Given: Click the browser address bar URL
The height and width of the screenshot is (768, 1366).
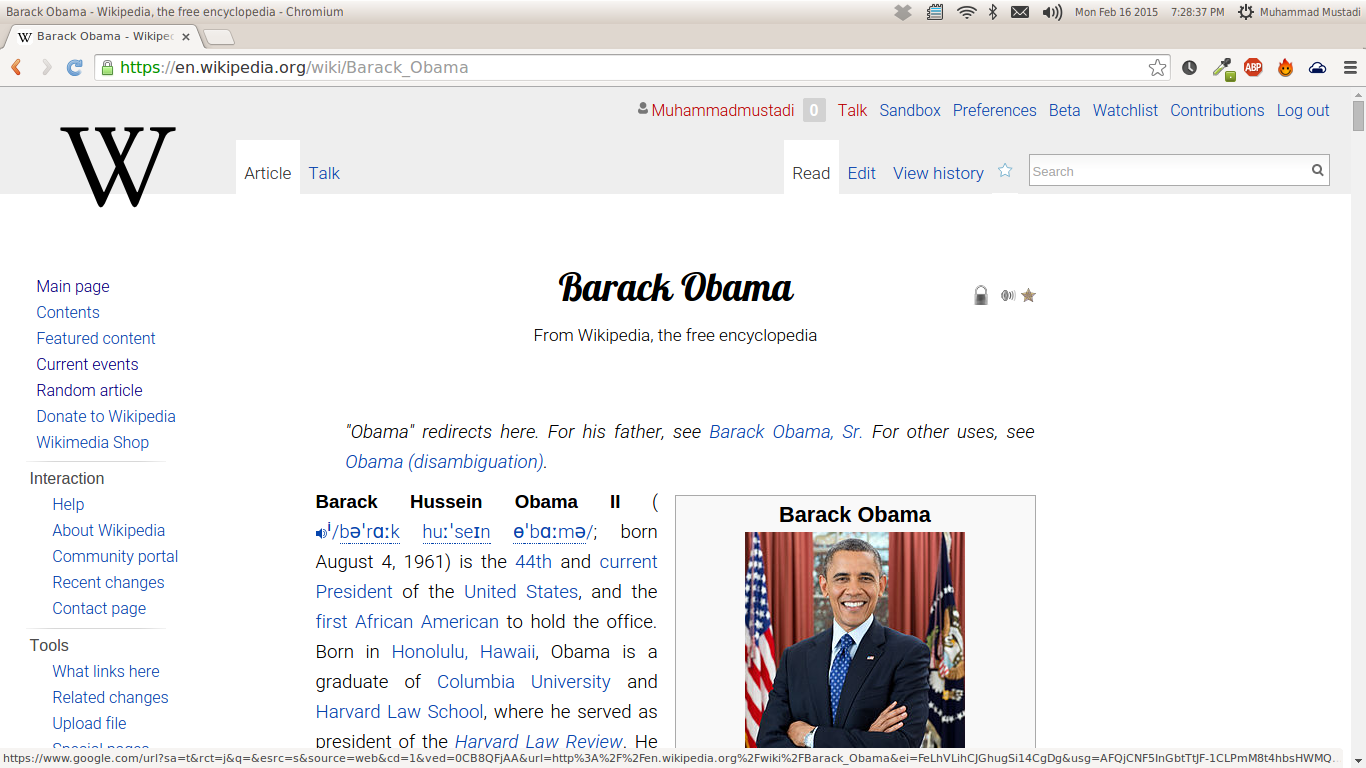Looking at the screenshot, I should (x=294, y=68).
